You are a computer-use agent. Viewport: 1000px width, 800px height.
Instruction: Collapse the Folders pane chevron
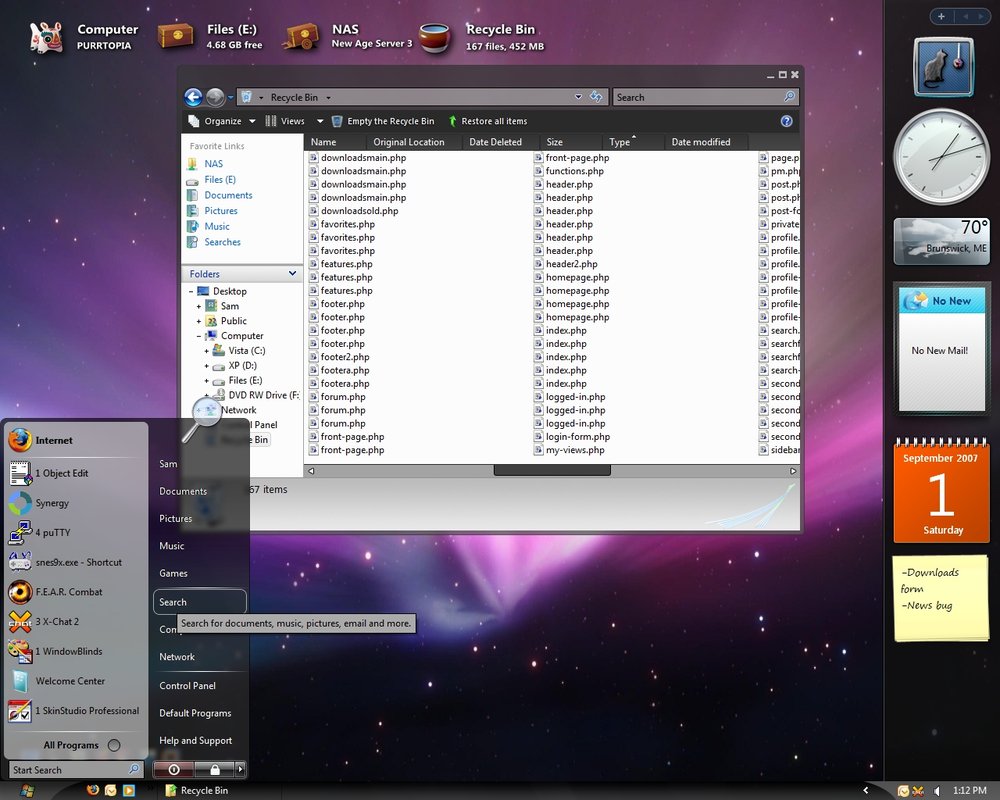click(x=292, y=273)
